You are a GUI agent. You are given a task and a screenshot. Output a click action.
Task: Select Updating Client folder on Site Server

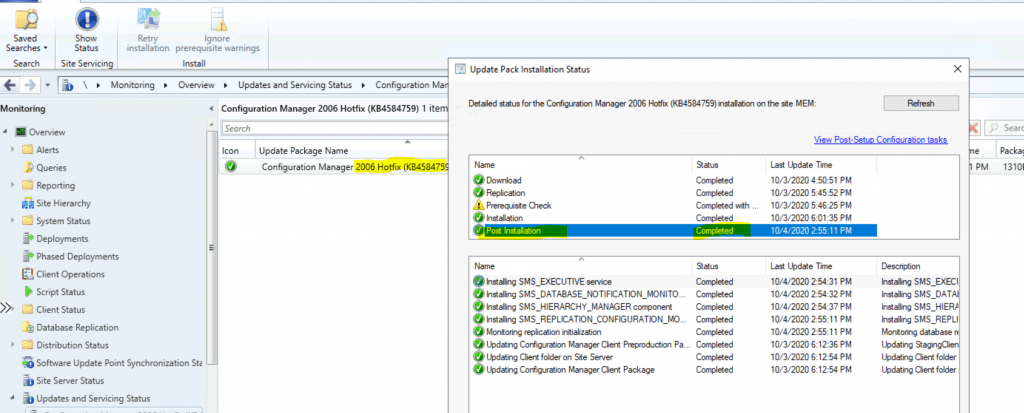(x=714, y=357)
